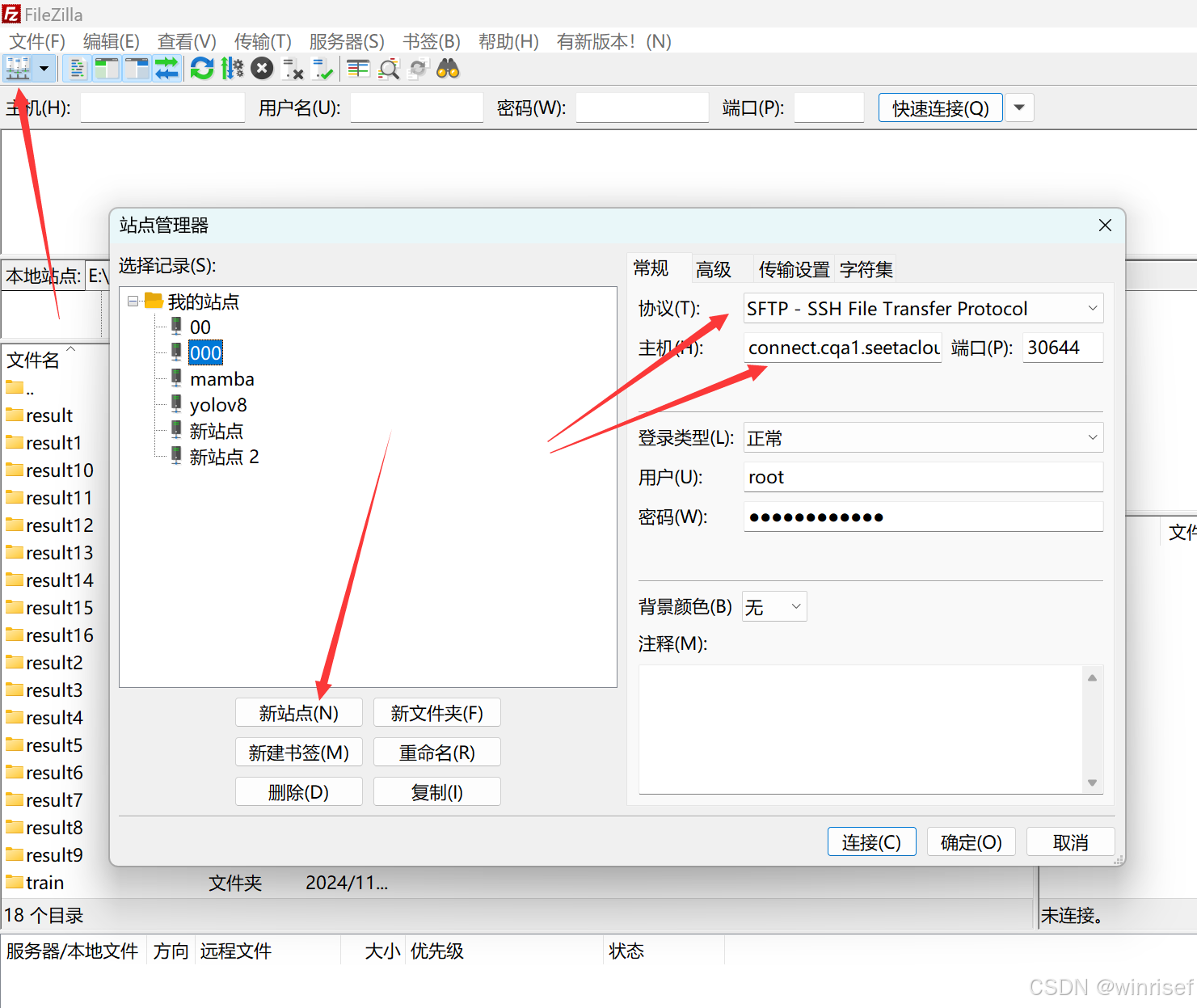Viewport: 1197px width, 1008px height.
Task: Open the 查看(V) menu
Action: 187,41
